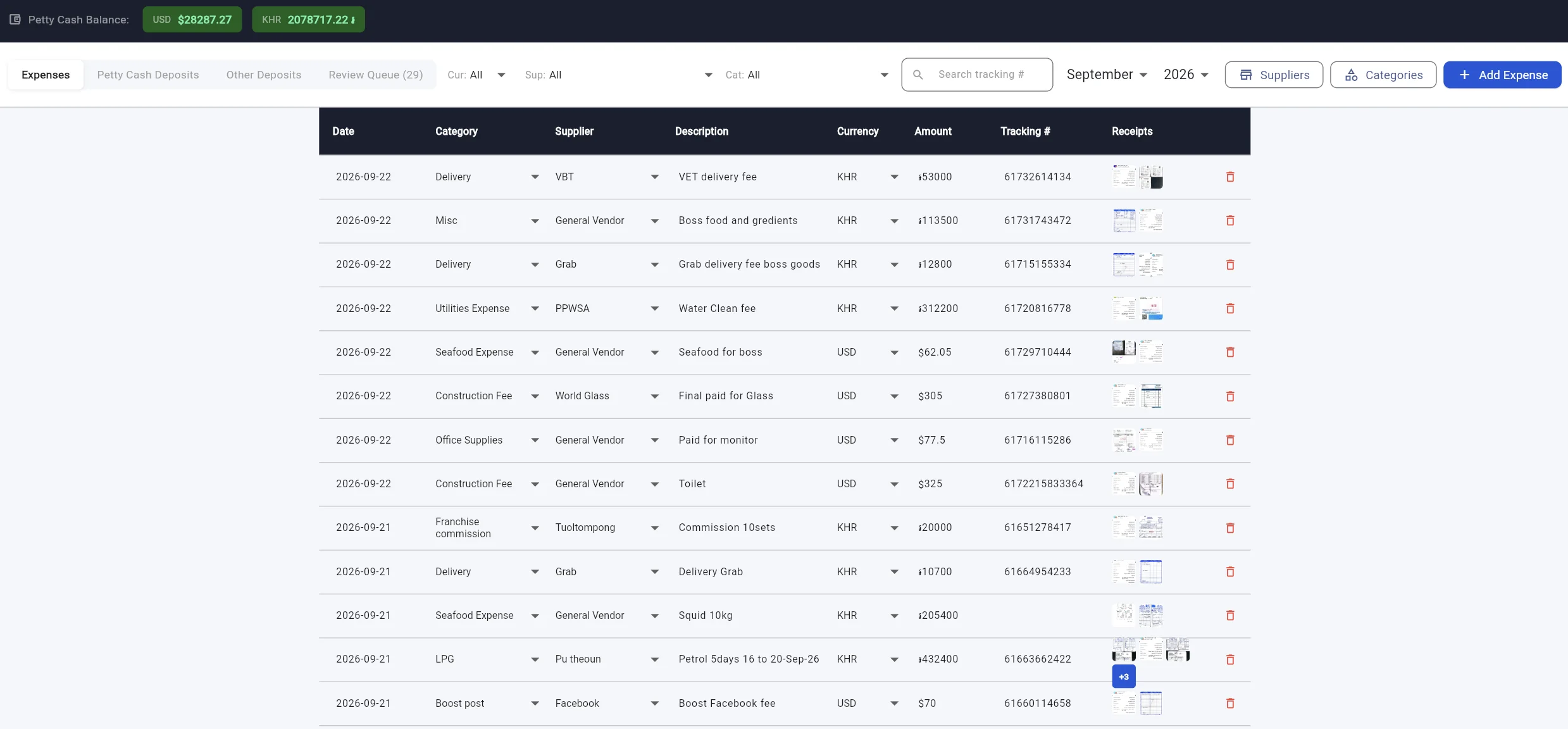
Task: Open the Review Queue (29) tab
Action: tap(376, 75)
